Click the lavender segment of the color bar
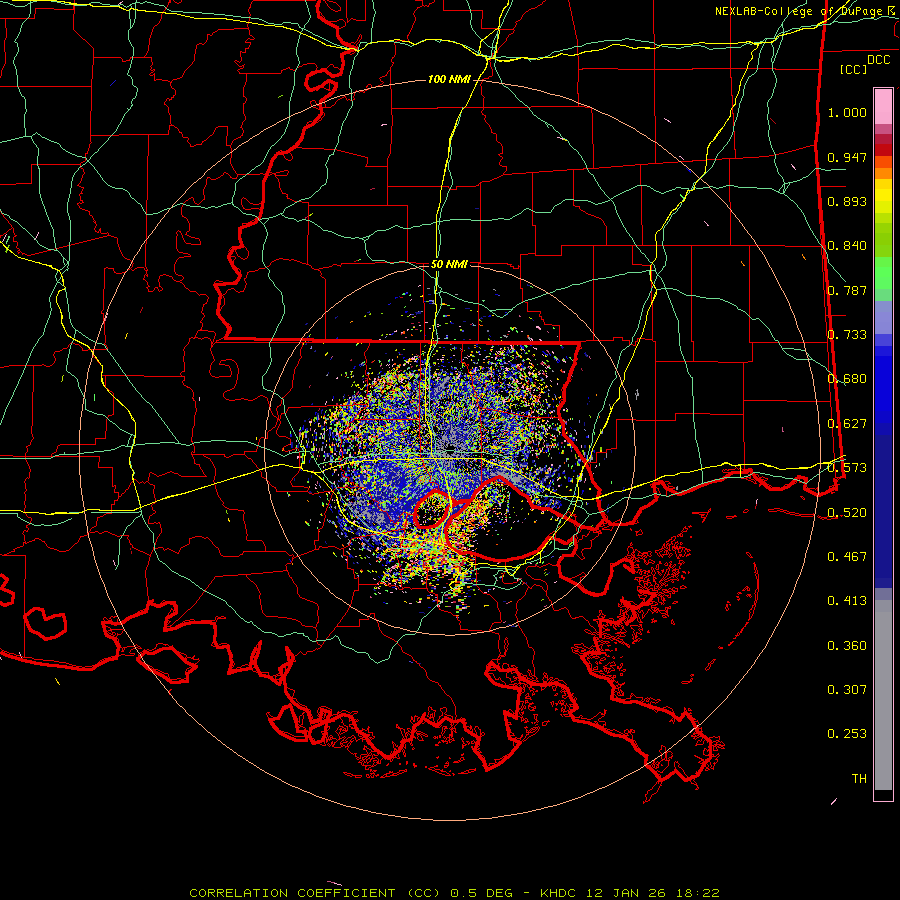This screenshot has width=900, height=900. tap(883, 317)
